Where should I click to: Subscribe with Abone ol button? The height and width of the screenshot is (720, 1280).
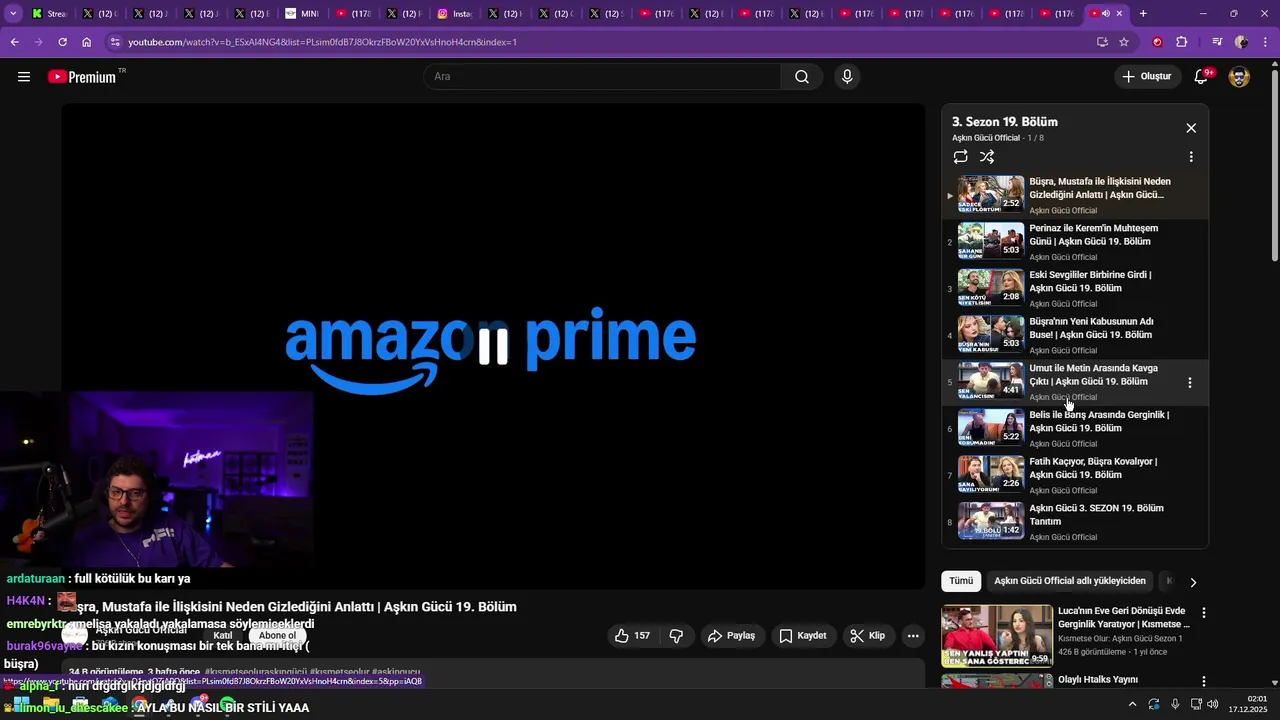point(278,636)
